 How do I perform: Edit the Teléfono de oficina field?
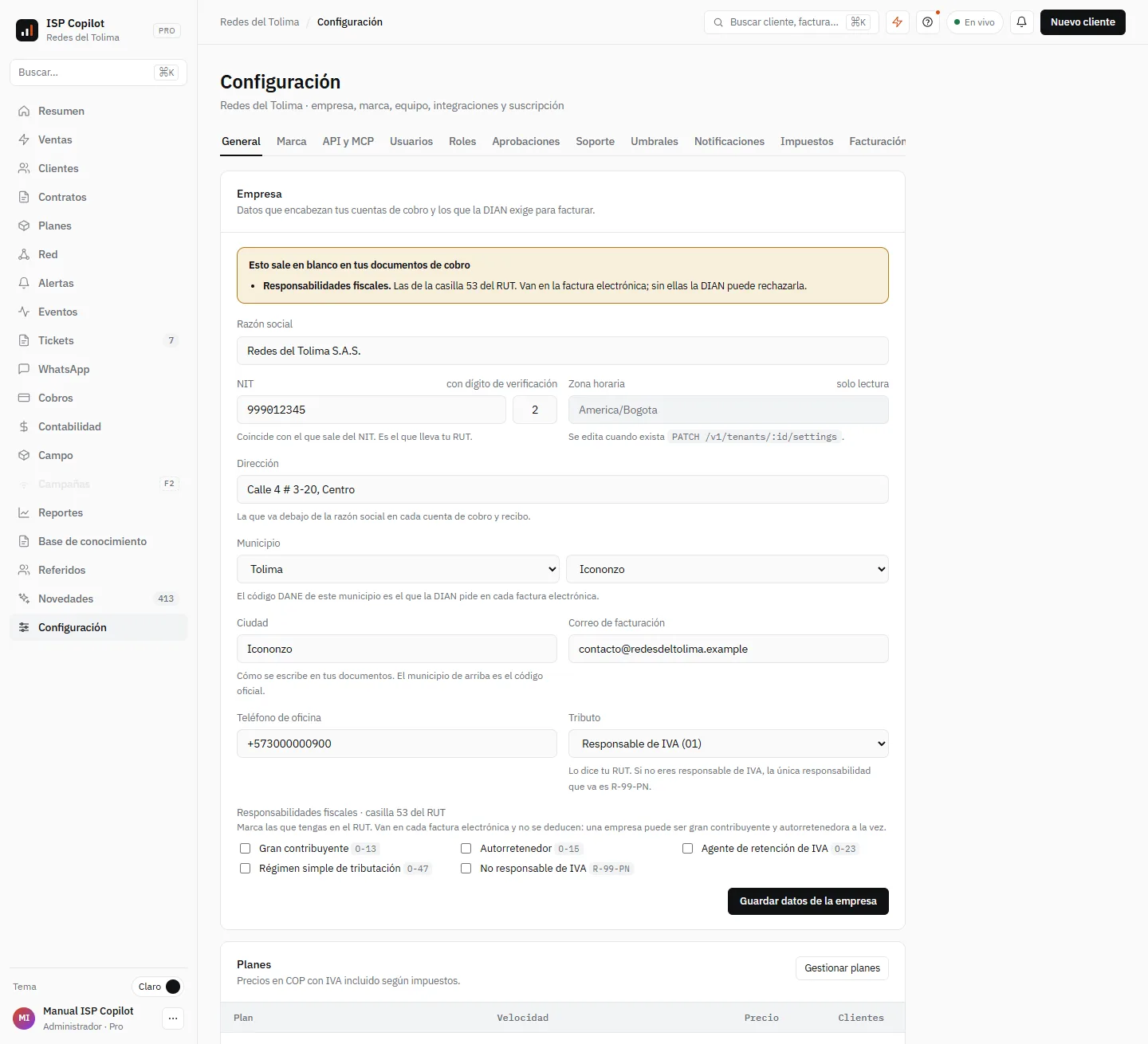pyautogui.click(x=397, y=744)
